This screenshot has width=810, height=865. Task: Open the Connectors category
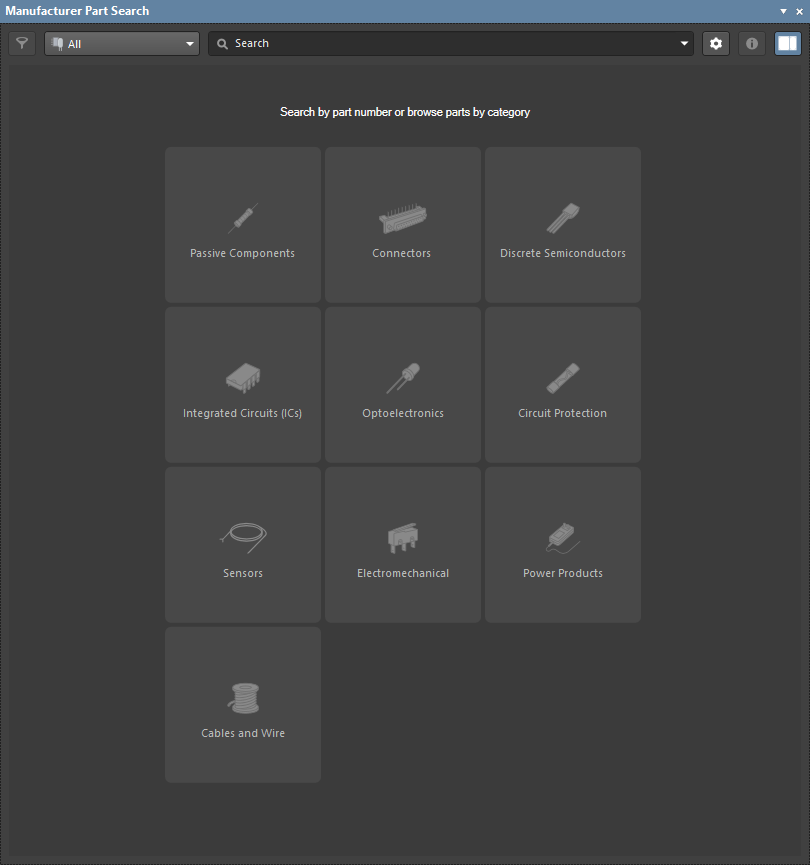pyautogui.click(x=402, y=224)
